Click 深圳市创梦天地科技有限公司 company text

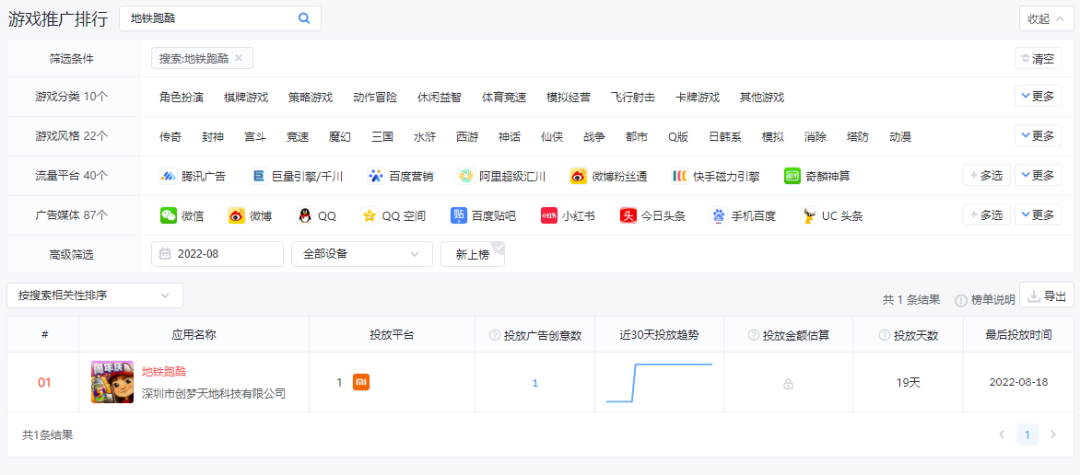point(214,394)
